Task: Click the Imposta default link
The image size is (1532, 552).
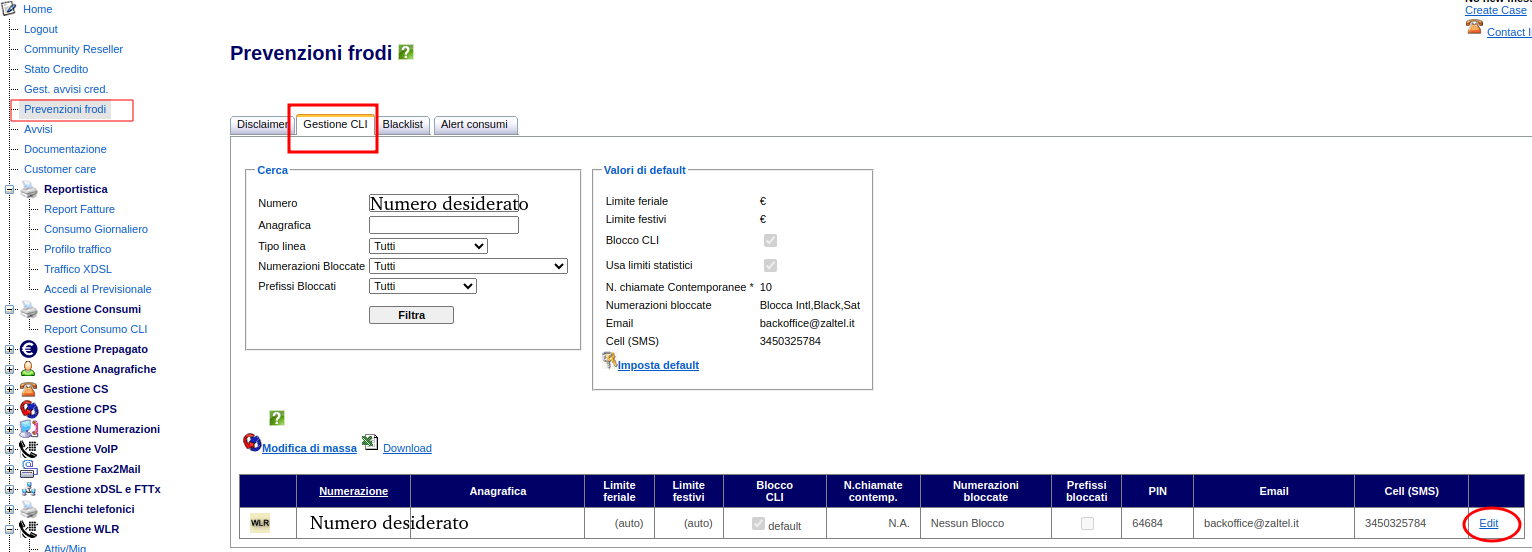Action: click(x=658, y=365)
